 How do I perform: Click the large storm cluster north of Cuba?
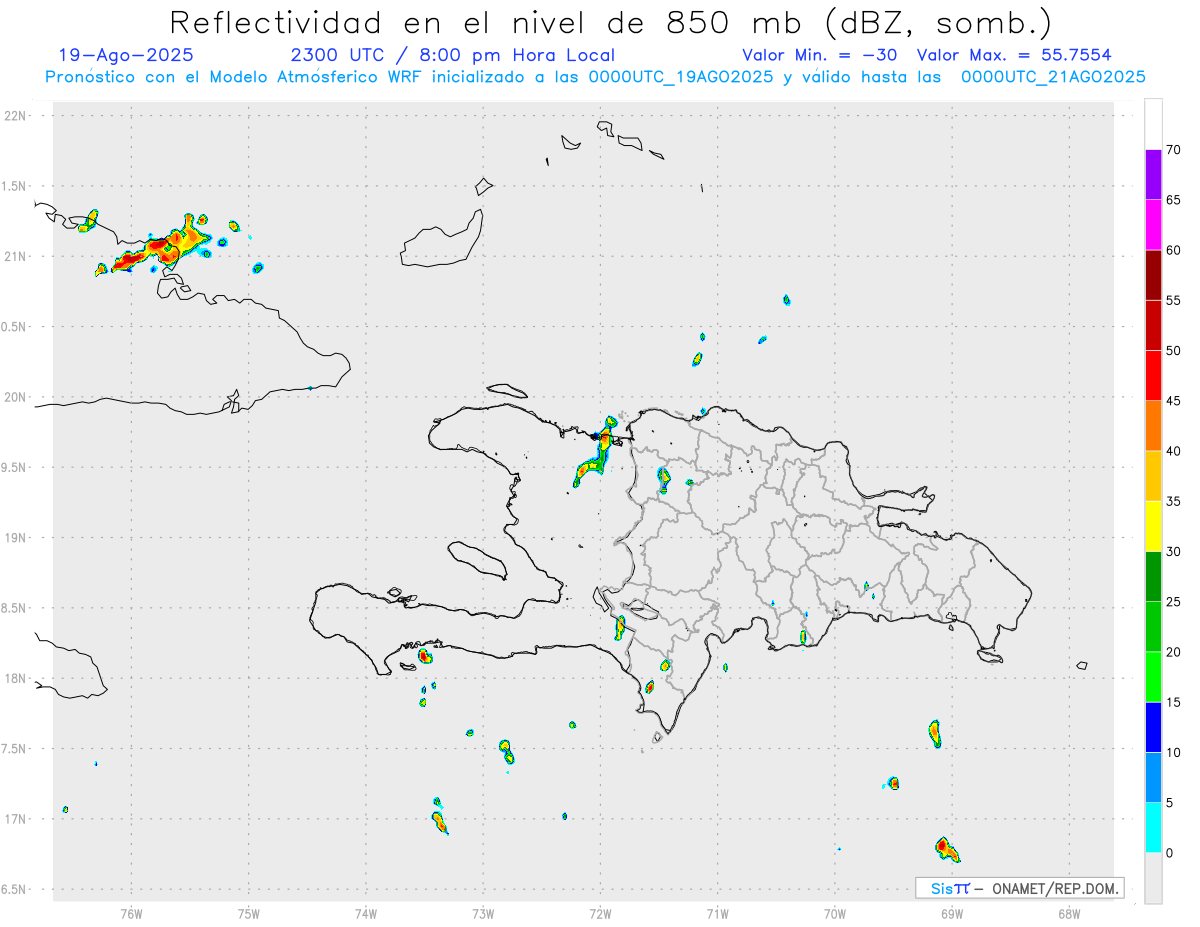160,248
